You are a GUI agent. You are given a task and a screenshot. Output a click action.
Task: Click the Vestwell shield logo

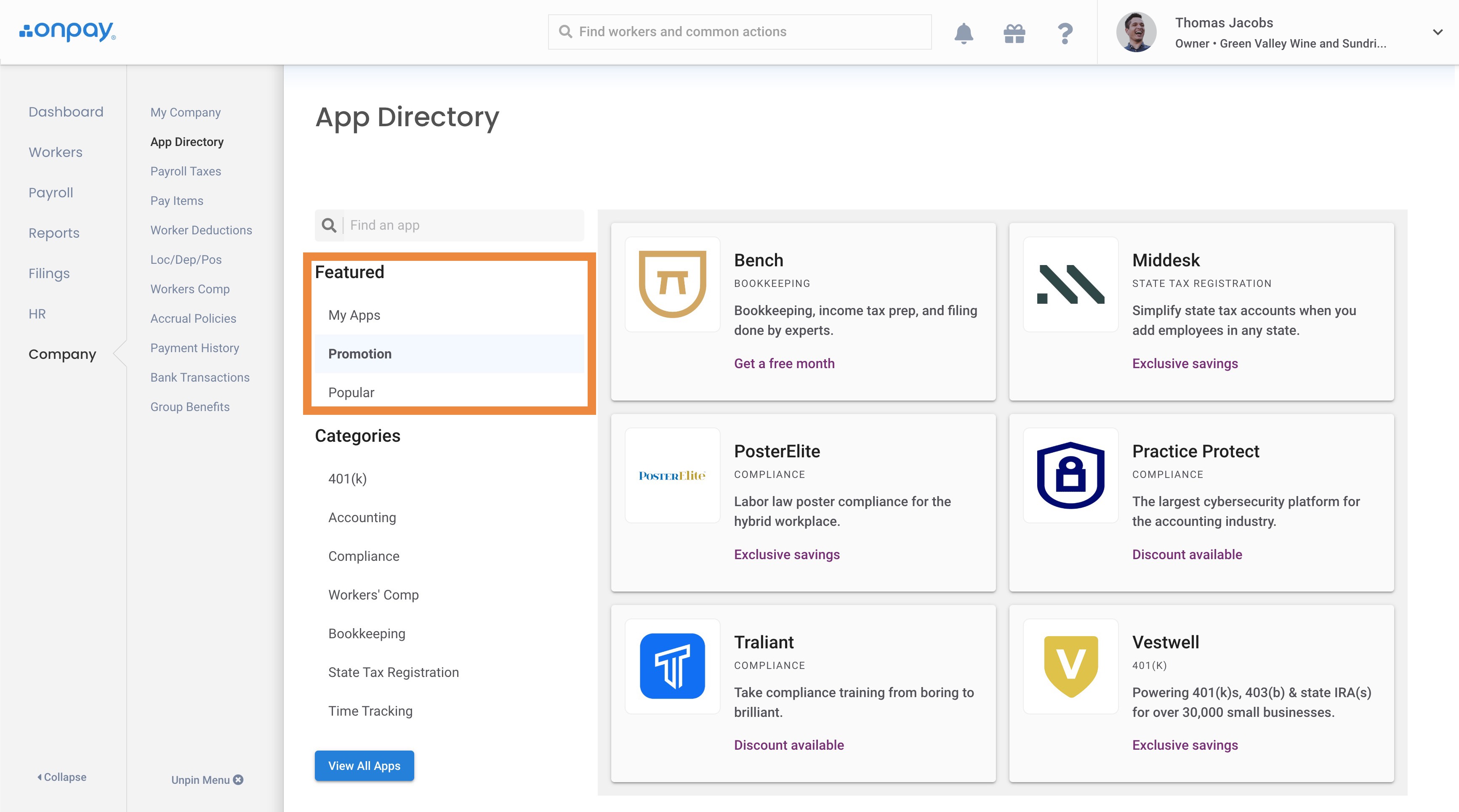coord(1070,666)
